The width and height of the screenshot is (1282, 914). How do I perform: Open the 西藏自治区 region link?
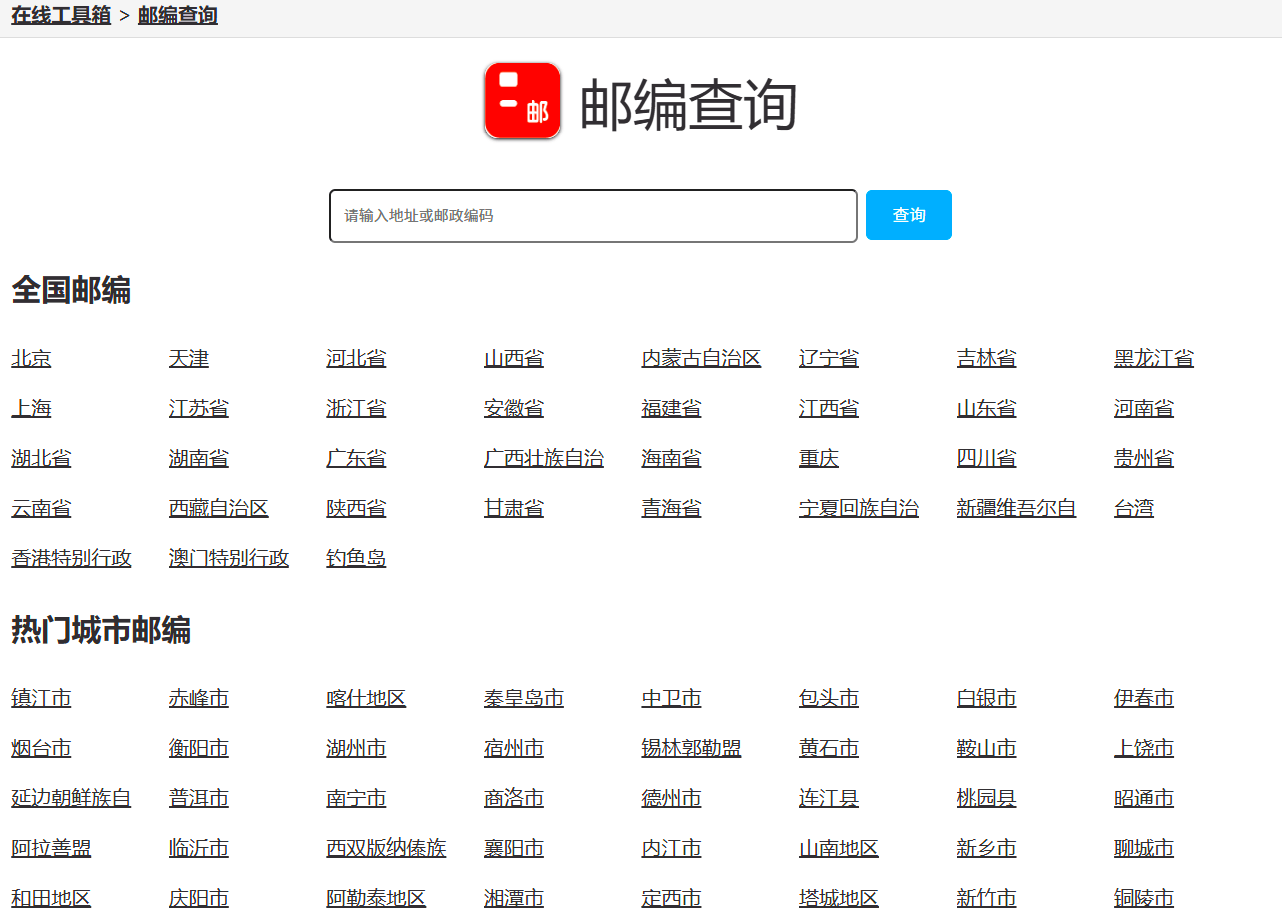coord(219,508)
